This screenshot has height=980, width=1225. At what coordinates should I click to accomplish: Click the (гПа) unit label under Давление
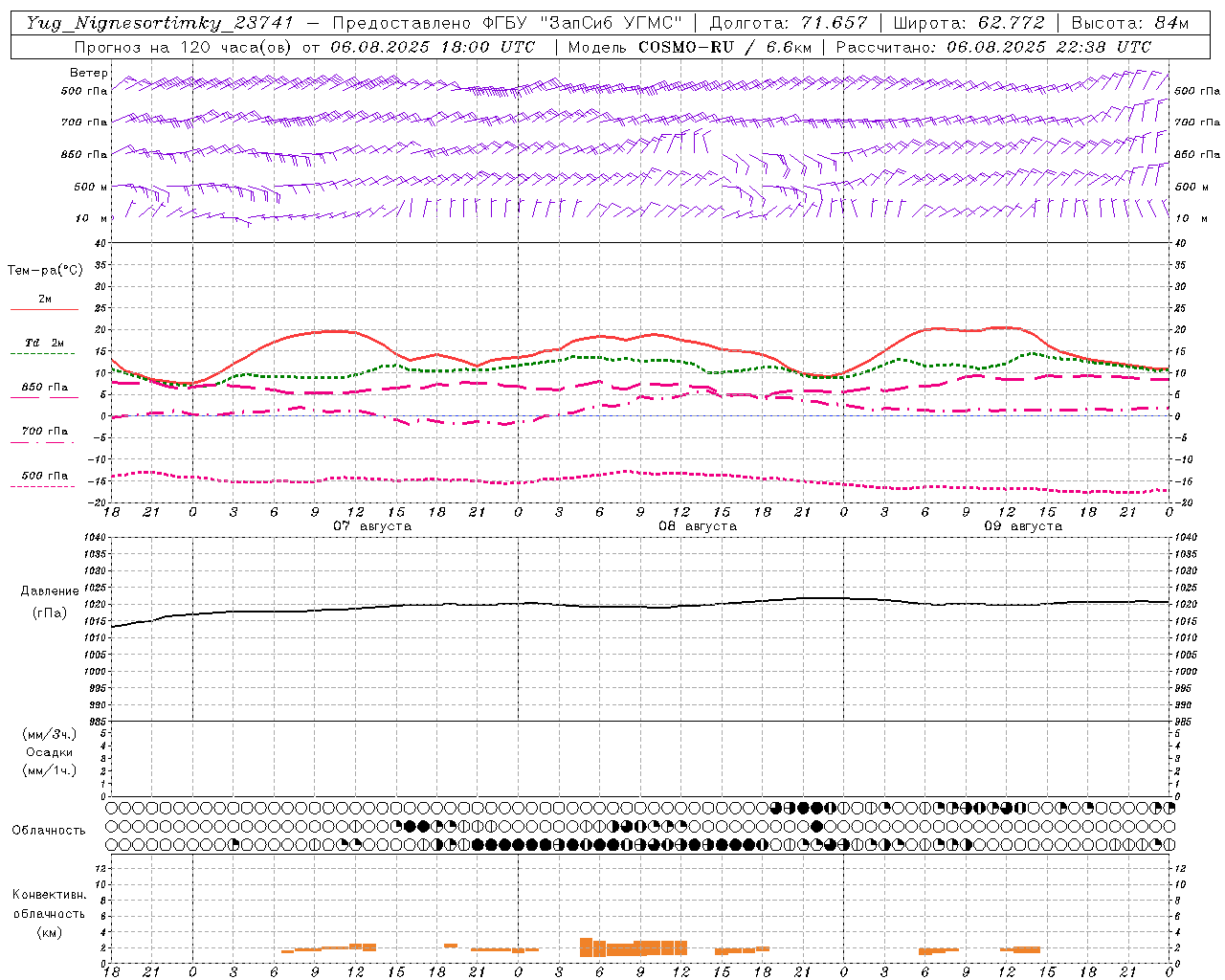click(49, 613)
